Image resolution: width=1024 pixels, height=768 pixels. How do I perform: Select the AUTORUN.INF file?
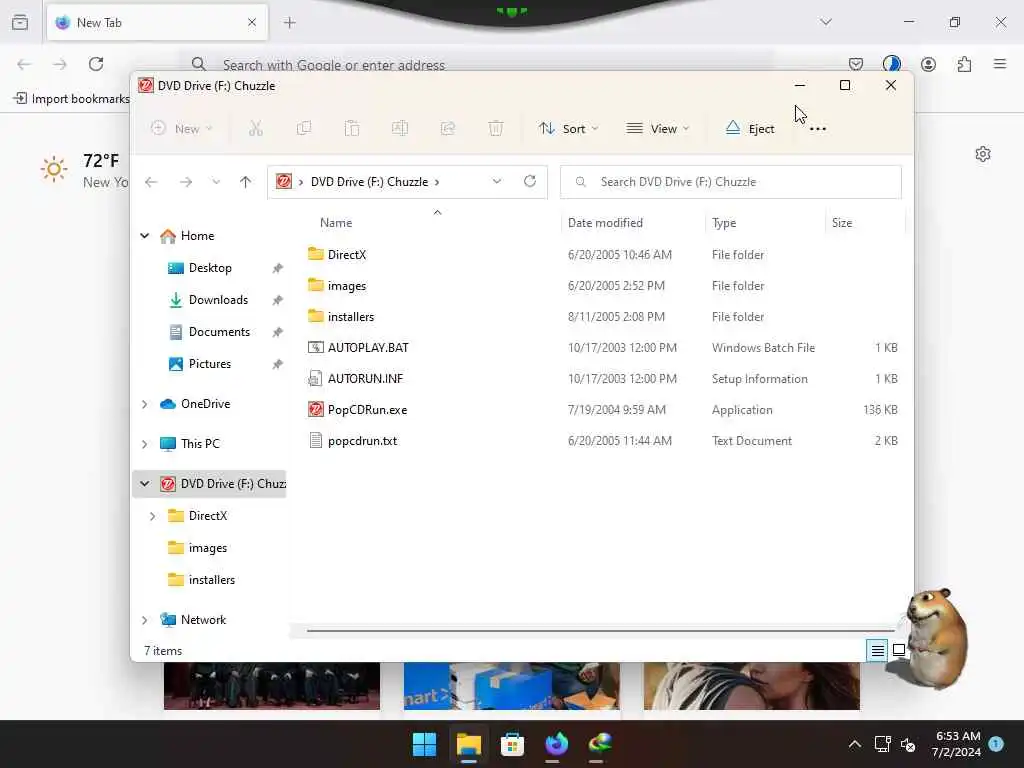pyautogui.click(x=365, y=379)
